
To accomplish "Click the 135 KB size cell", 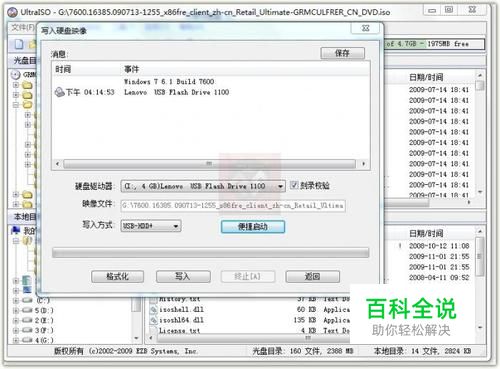I will [x=304, y=320].
